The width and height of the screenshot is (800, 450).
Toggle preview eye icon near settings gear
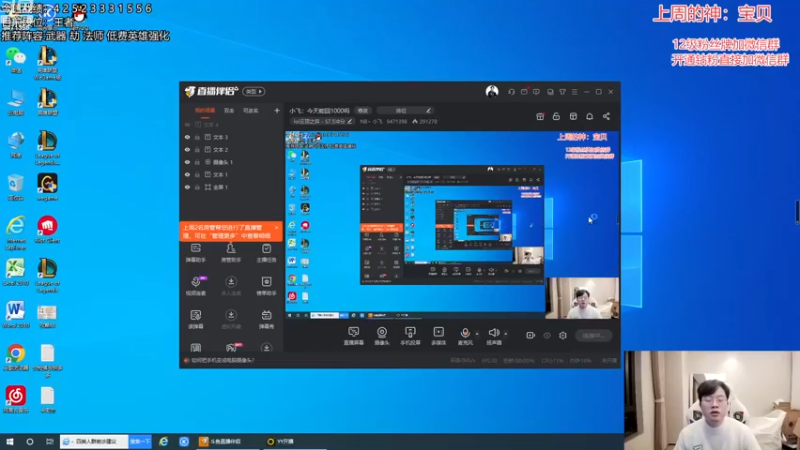coord(547,335)
